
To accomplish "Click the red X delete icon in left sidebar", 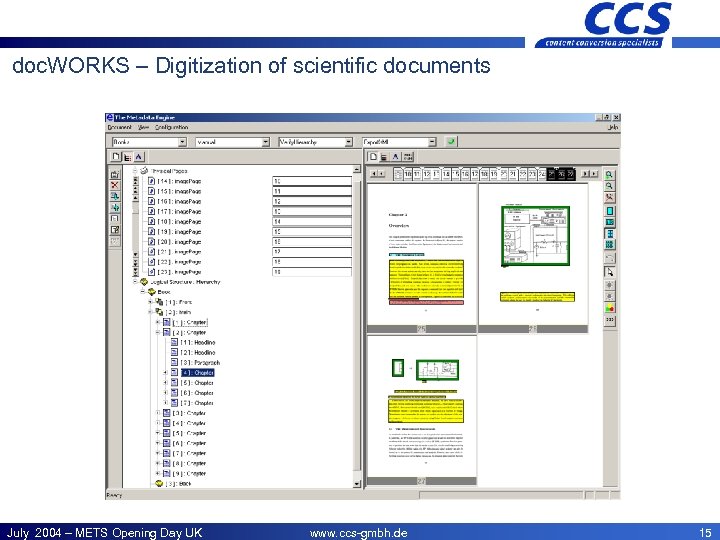I will pyautogui.click(x=115, y=185).
